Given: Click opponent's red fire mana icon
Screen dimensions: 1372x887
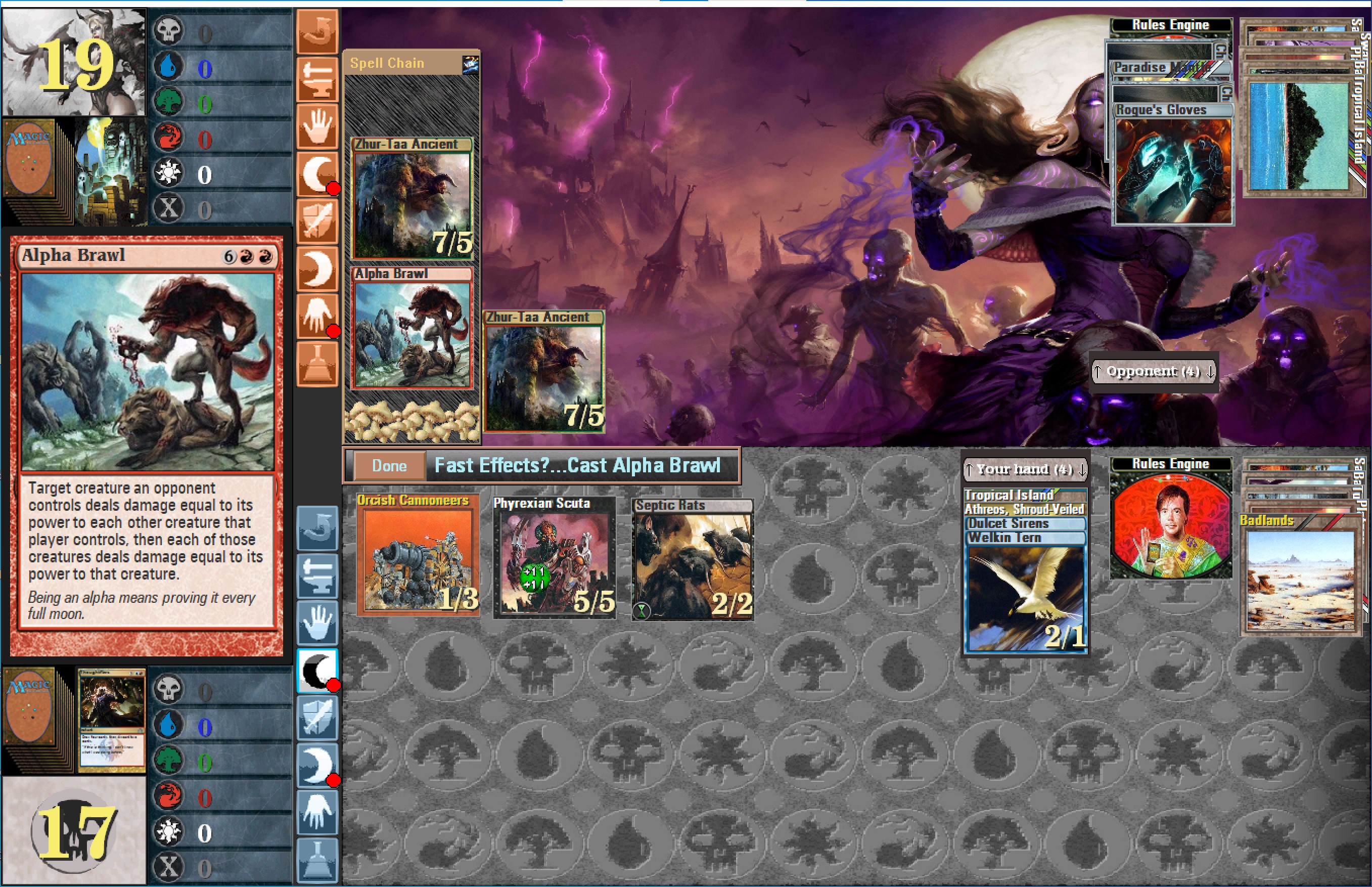Looking at the screenshot, I should [x=169, y=137].
